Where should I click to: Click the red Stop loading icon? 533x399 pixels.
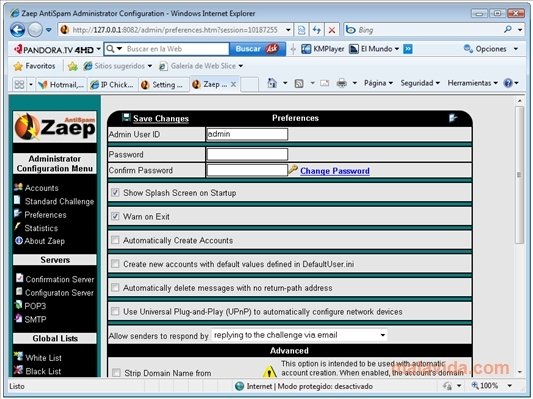click(x=332, y=30)
